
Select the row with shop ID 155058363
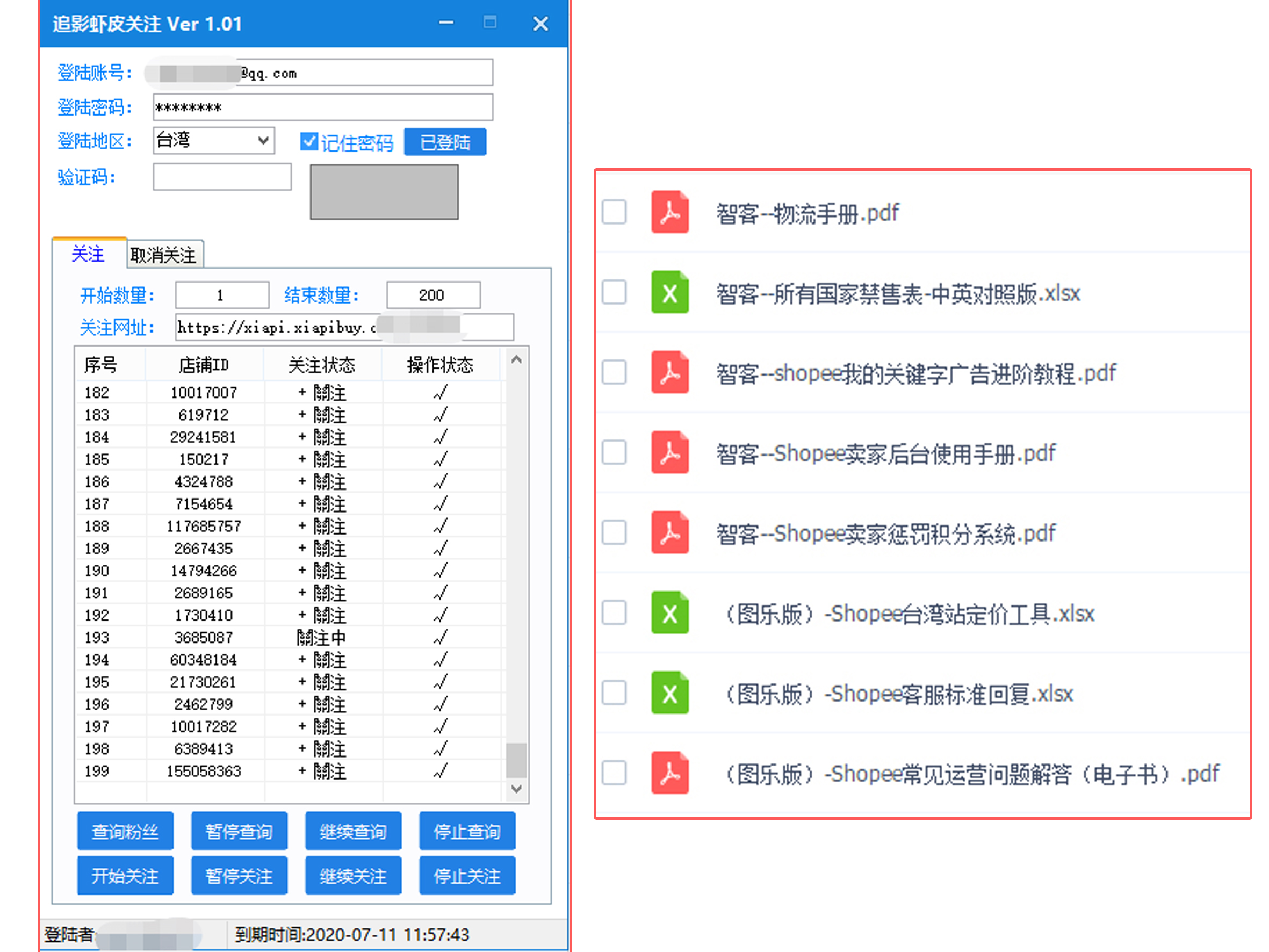tap(290, 771)
